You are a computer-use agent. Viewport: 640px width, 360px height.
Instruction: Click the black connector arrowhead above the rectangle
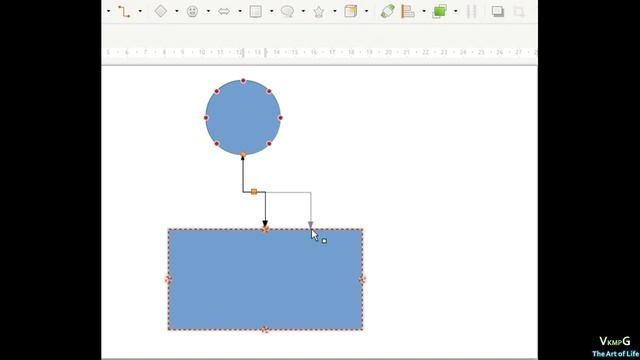[x=265, y=224]
